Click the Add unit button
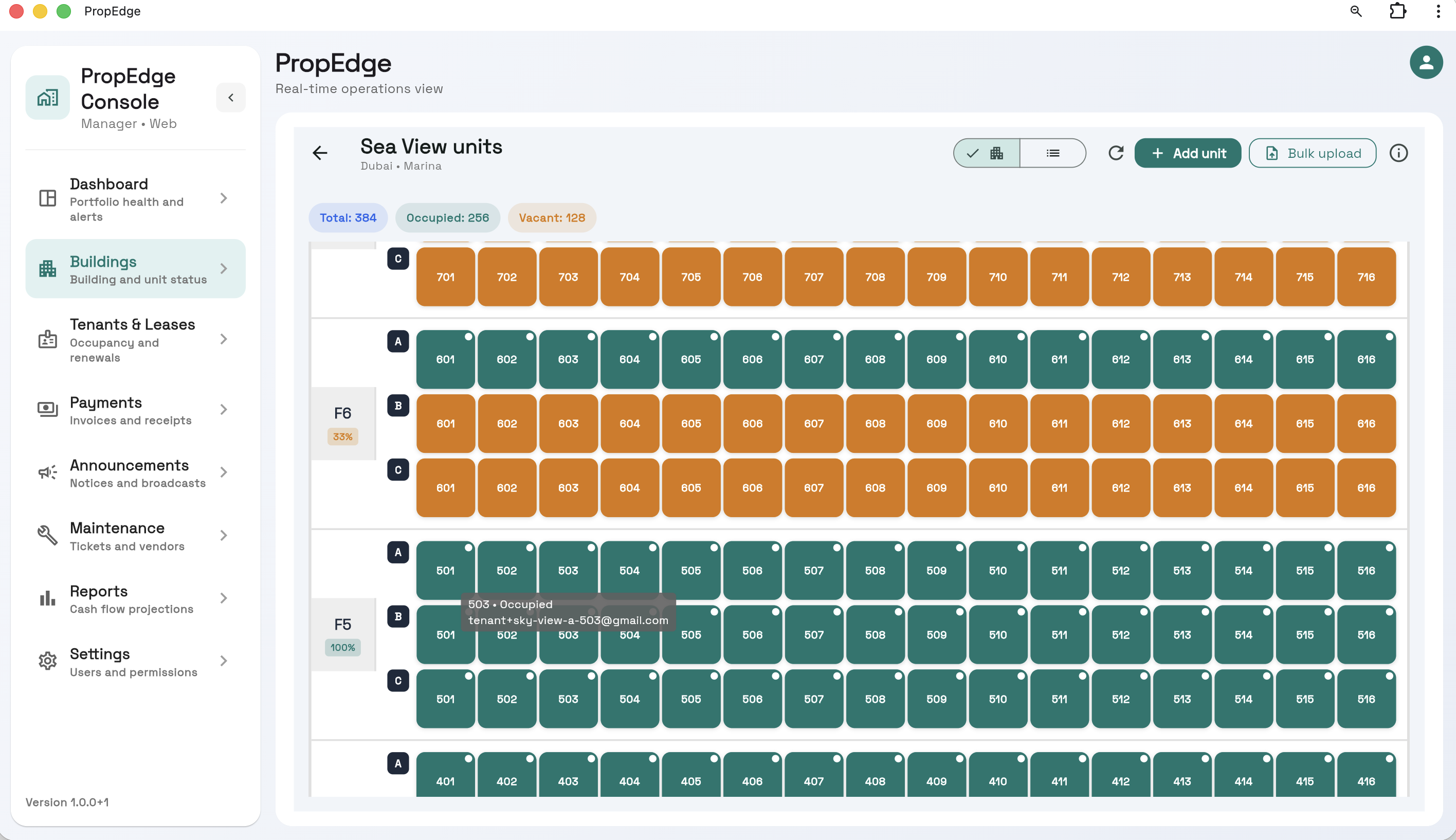The image size is (1456, 840). coord(1187,153)
